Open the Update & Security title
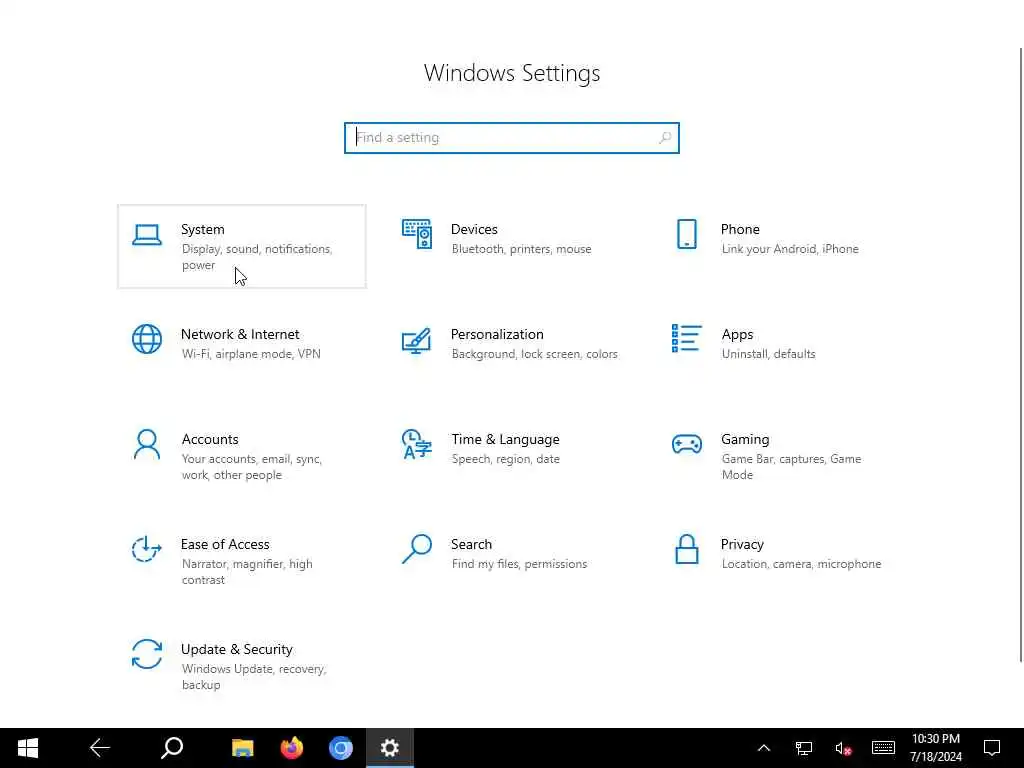The height and width of the screenshot is (768, 1024). pyautogui.click(x=236, y=650)
